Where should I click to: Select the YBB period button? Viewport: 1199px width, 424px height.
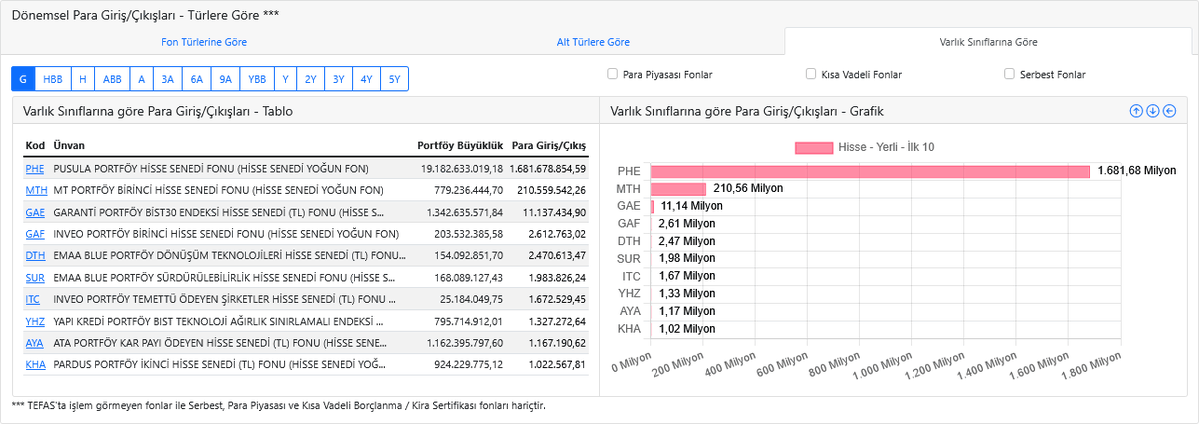tap(257, 79)
